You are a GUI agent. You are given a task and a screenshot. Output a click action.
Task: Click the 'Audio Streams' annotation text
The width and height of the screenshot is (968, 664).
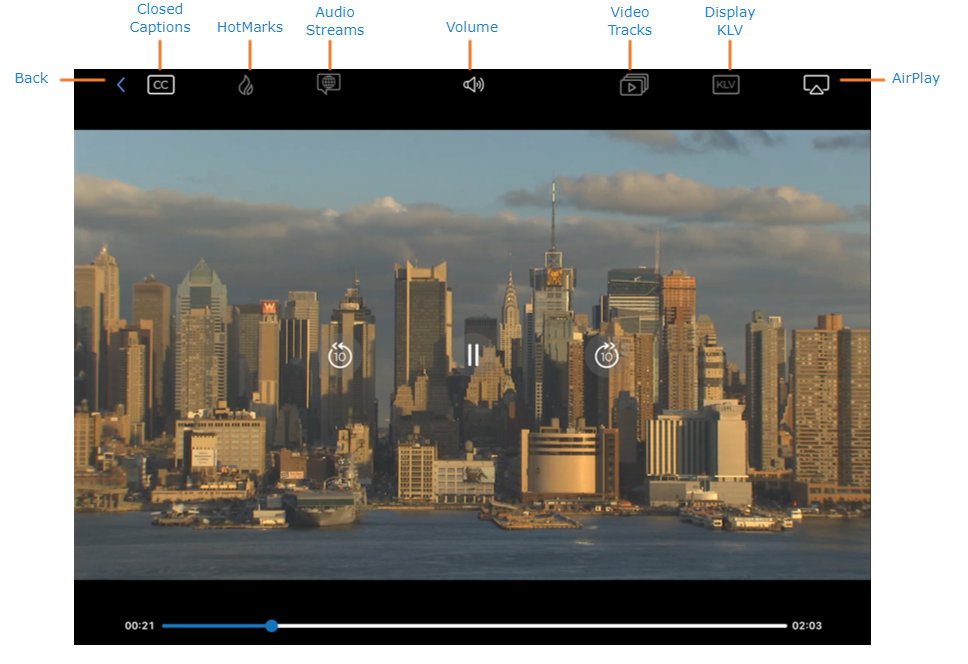[x=335, y=21]
